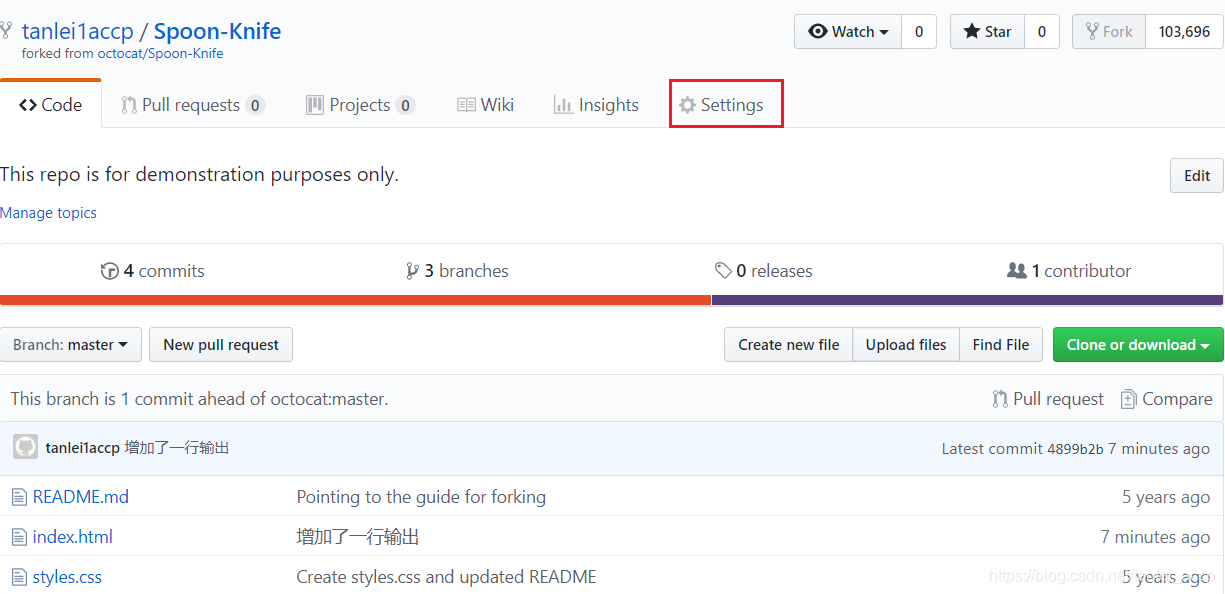This screenshot has height=594, width=1225.
Task: Open the repository Settings tab
Action: click(721, 105)
